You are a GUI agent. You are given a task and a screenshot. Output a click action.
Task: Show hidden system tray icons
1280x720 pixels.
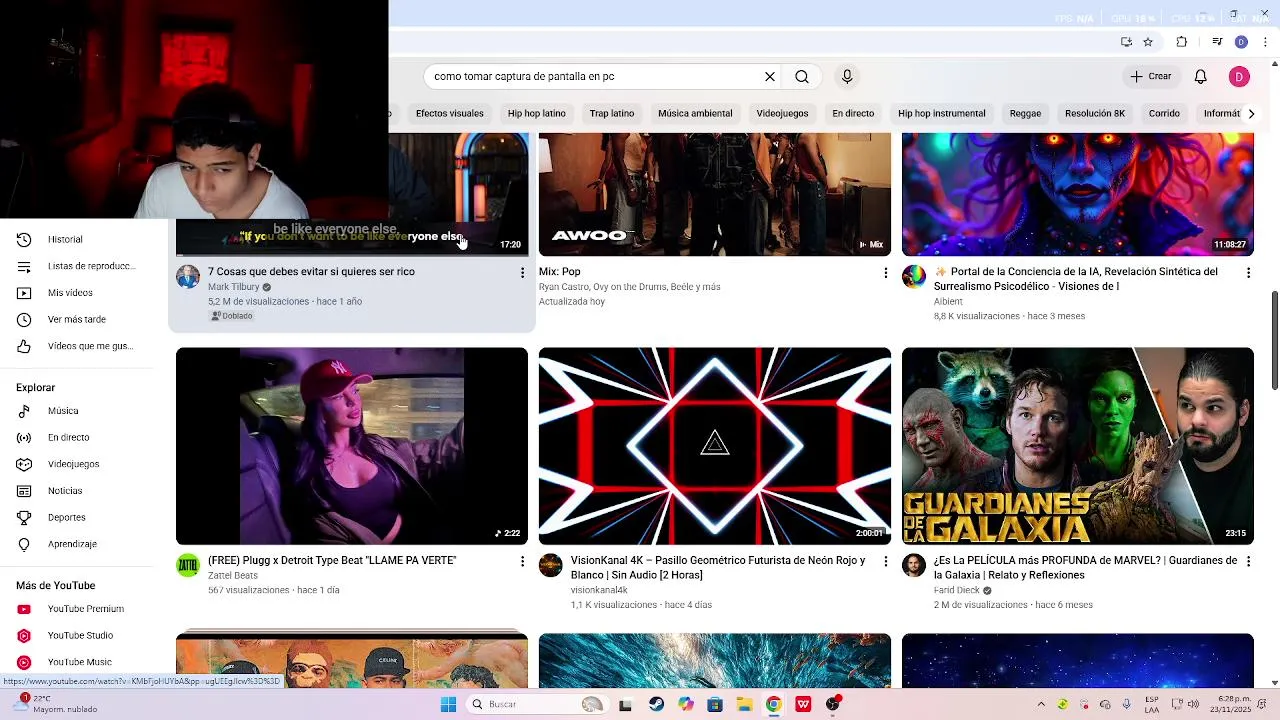tap(1041, 704)
